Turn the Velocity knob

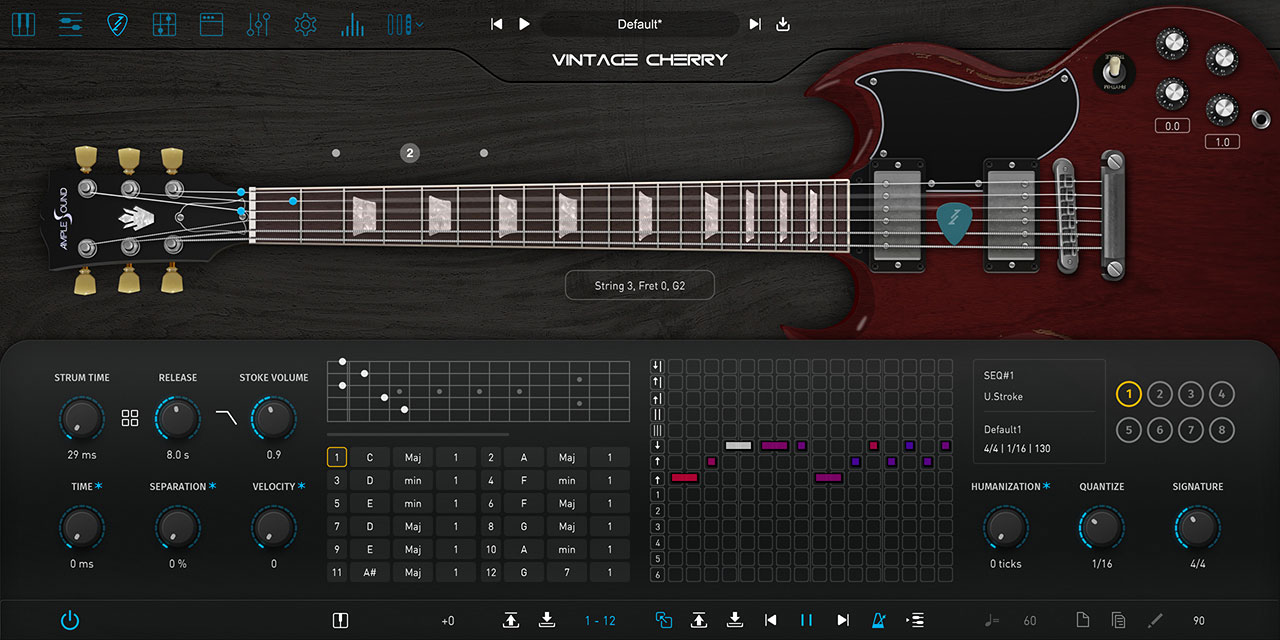click(x=273, y=528)
